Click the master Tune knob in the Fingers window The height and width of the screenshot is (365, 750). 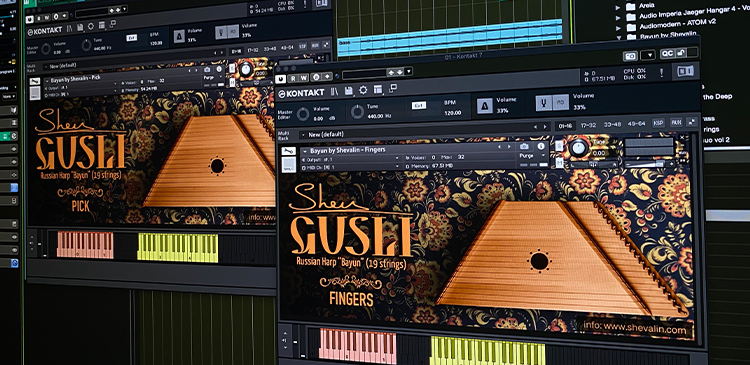click(x=357, y=111)
